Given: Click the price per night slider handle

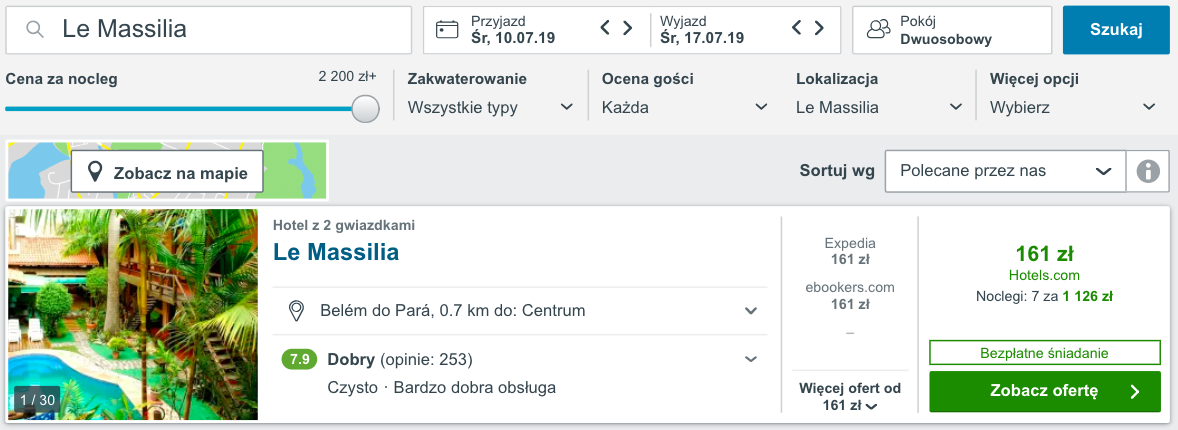Looking at the screenshot, I should pos(366,108).
